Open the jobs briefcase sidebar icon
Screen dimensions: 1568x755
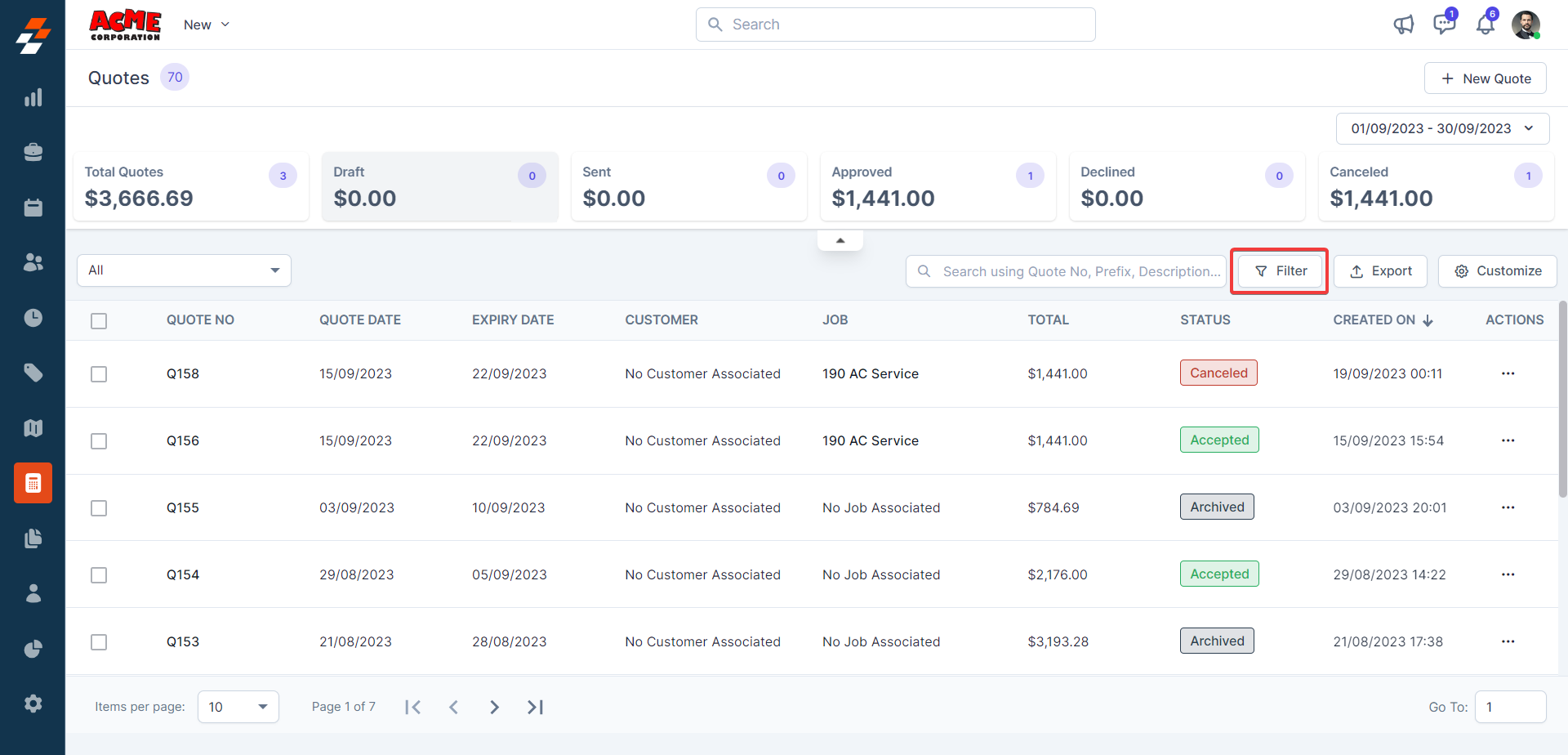tap(33, 153)
